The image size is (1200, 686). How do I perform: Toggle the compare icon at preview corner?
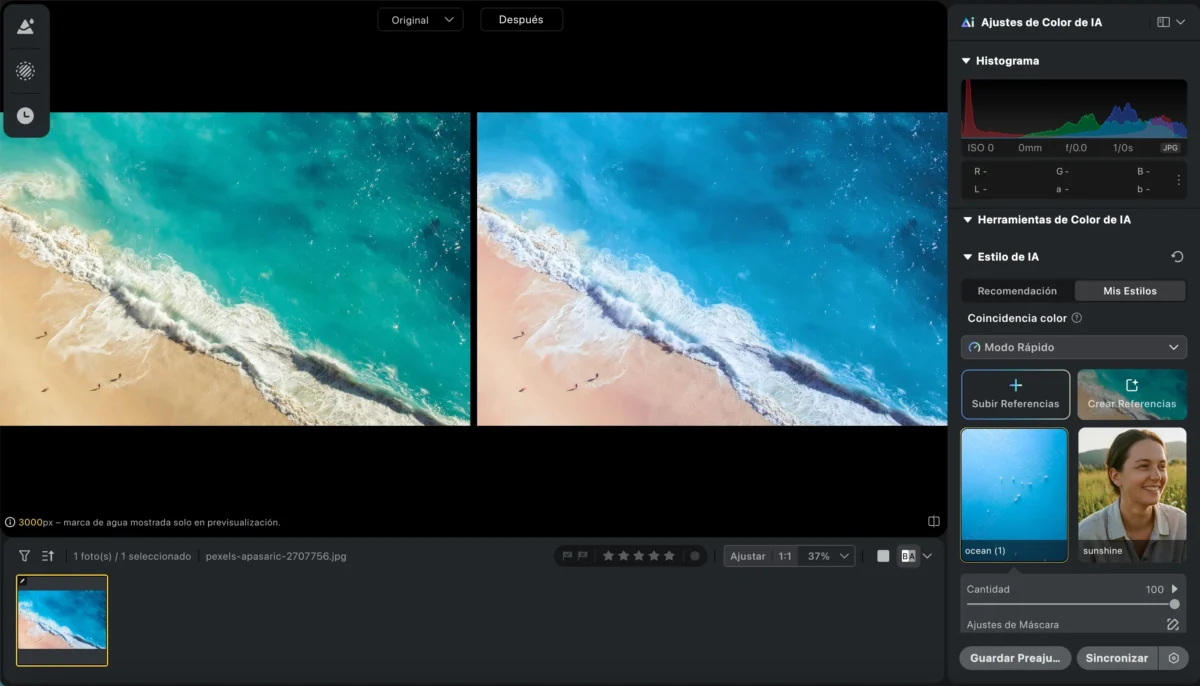pyautogui.click(x=934, y=521)
